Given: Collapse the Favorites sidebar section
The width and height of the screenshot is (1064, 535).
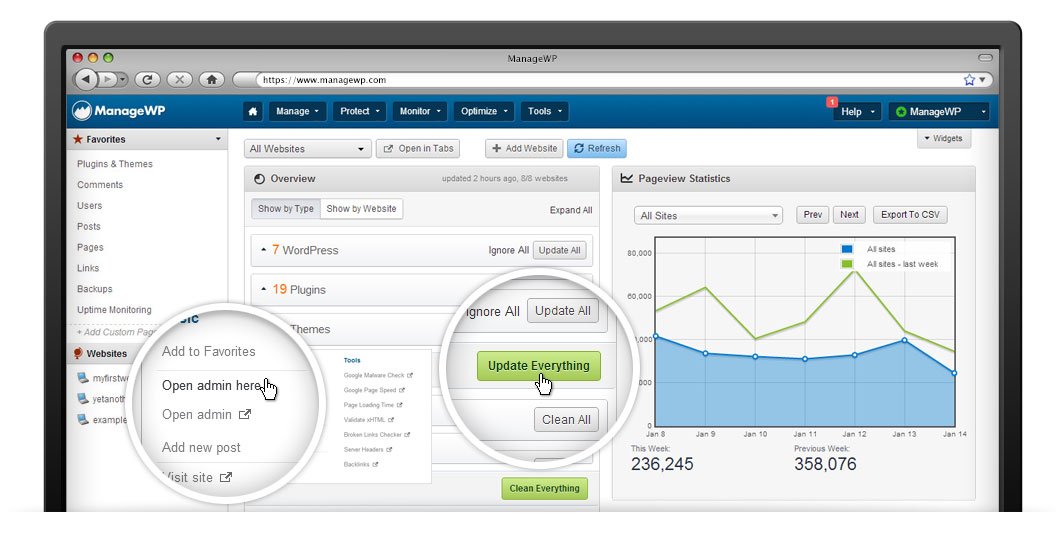Looking at the screenshot, I should click(x=218, y=139).
